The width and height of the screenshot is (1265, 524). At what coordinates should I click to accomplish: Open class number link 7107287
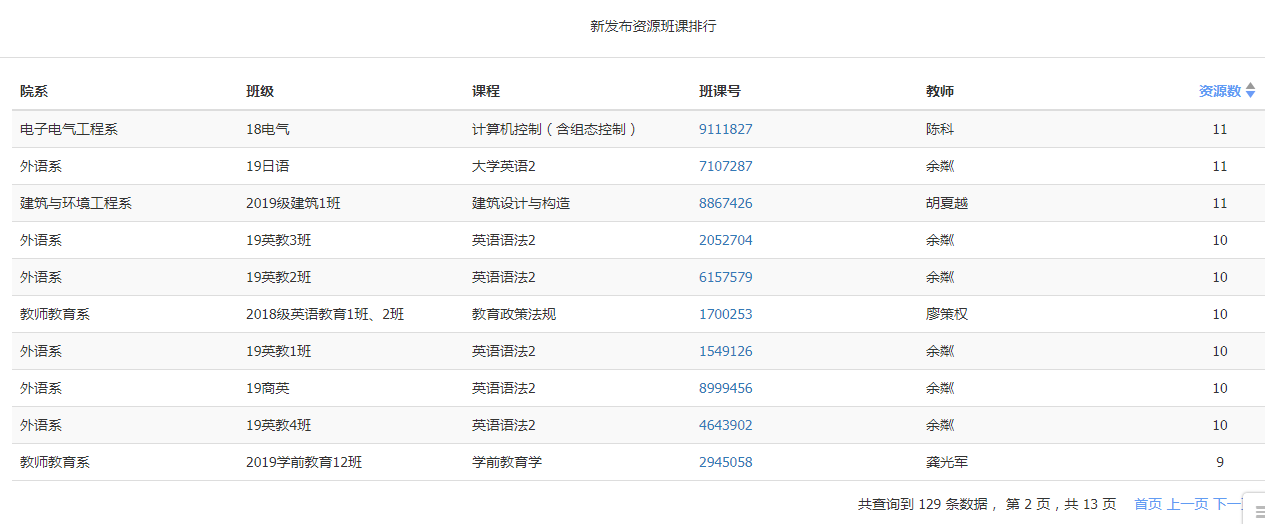(x=726, y=166)
